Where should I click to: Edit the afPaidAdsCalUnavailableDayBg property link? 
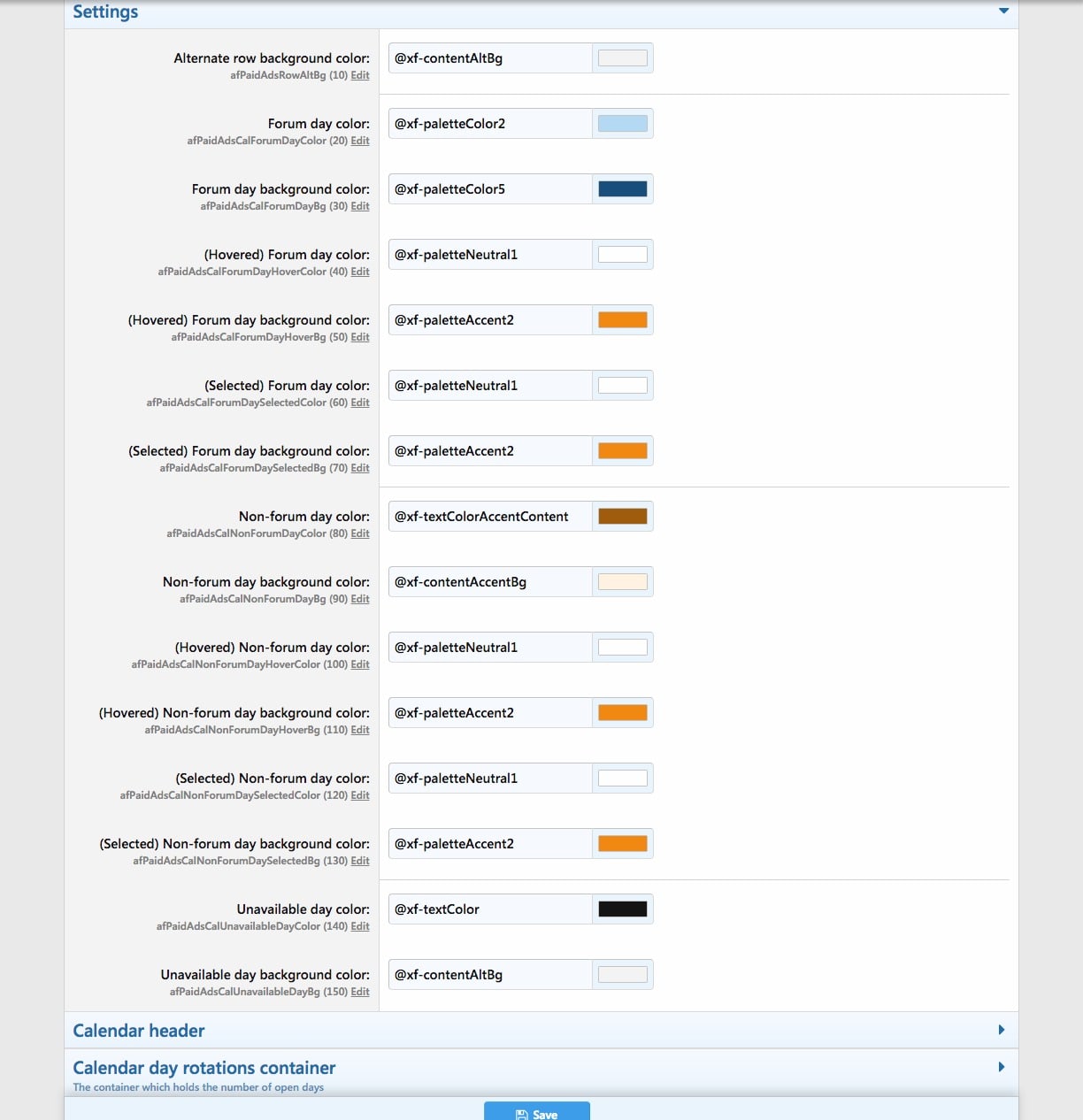pos(360,992)
